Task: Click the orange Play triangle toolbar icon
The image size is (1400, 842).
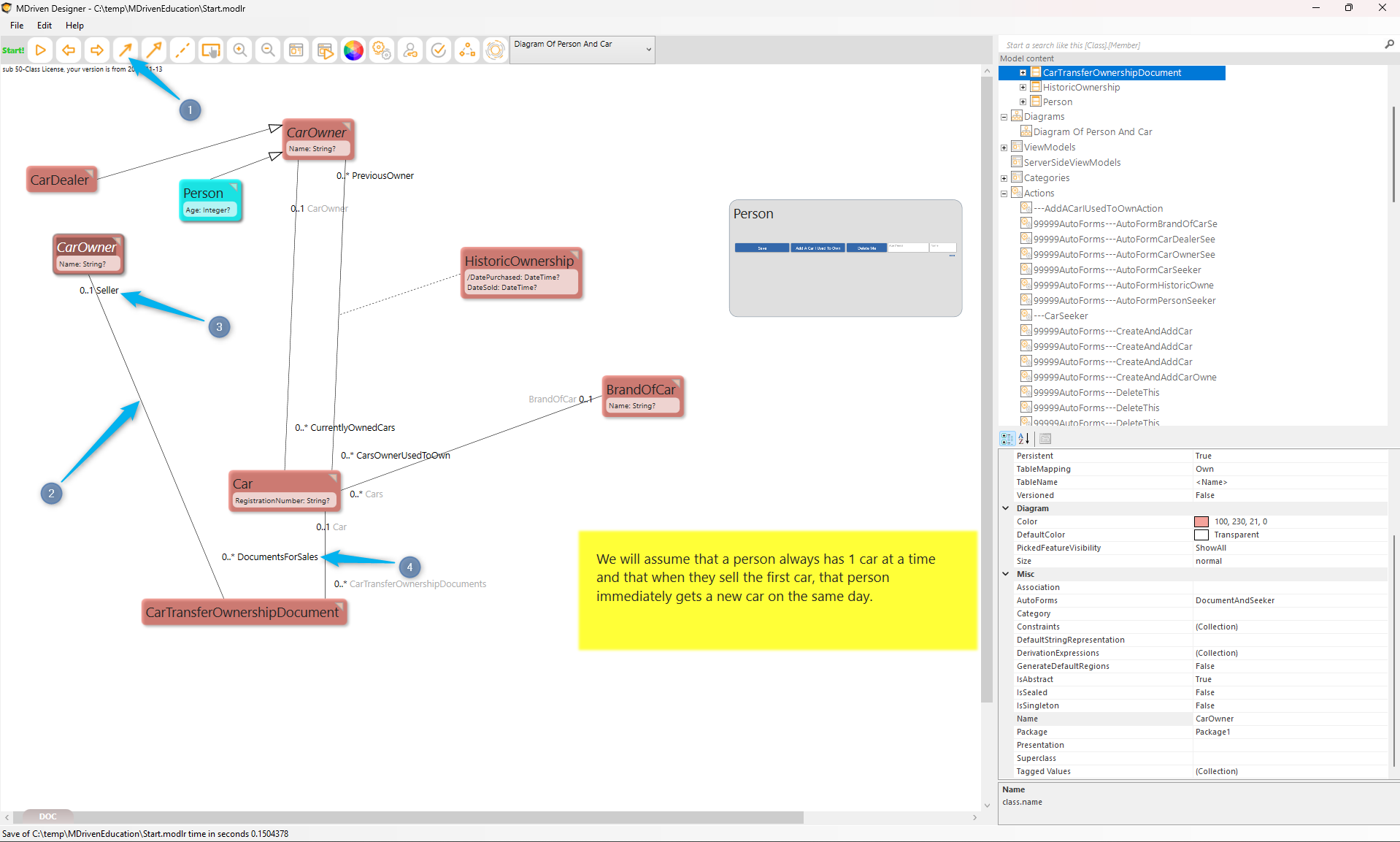Action: 41,50
